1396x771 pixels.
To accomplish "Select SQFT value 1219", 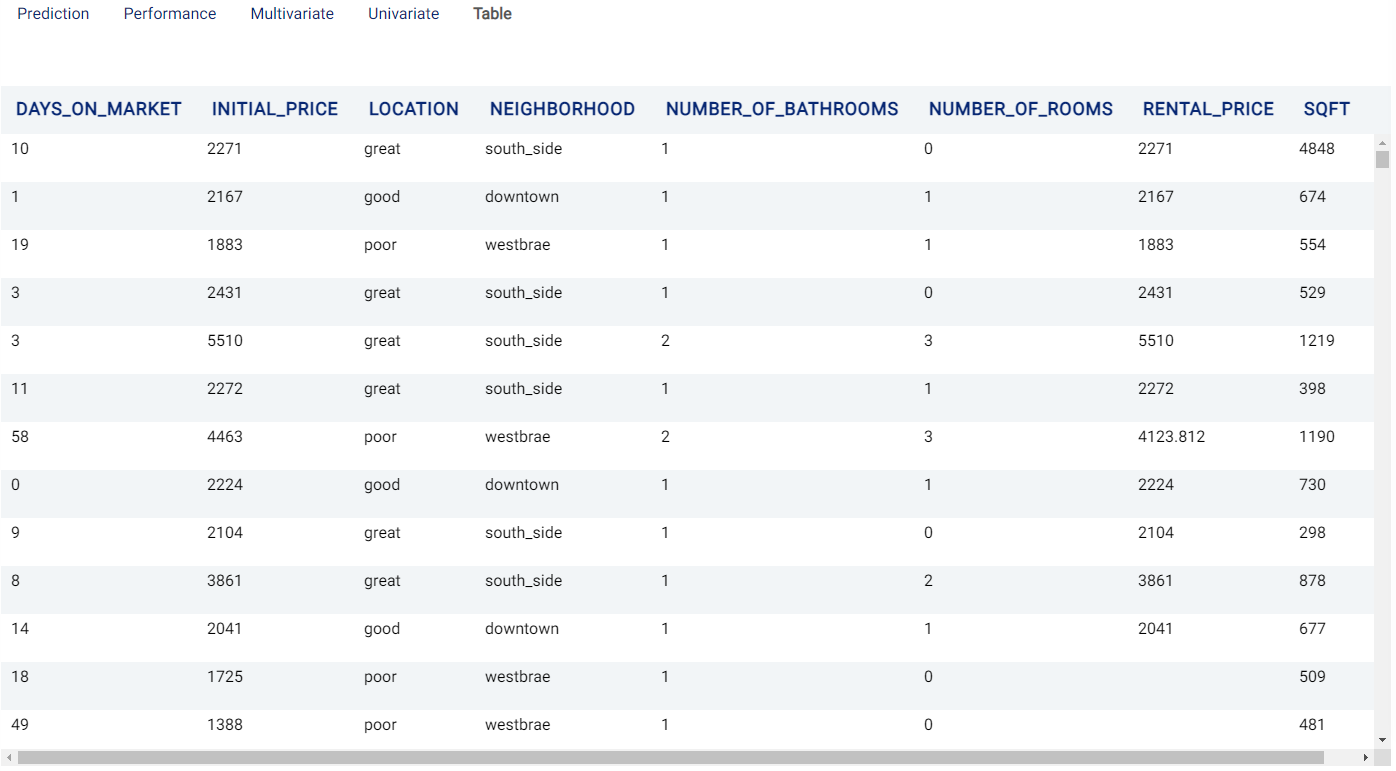I will click(x=1317, y=341).
